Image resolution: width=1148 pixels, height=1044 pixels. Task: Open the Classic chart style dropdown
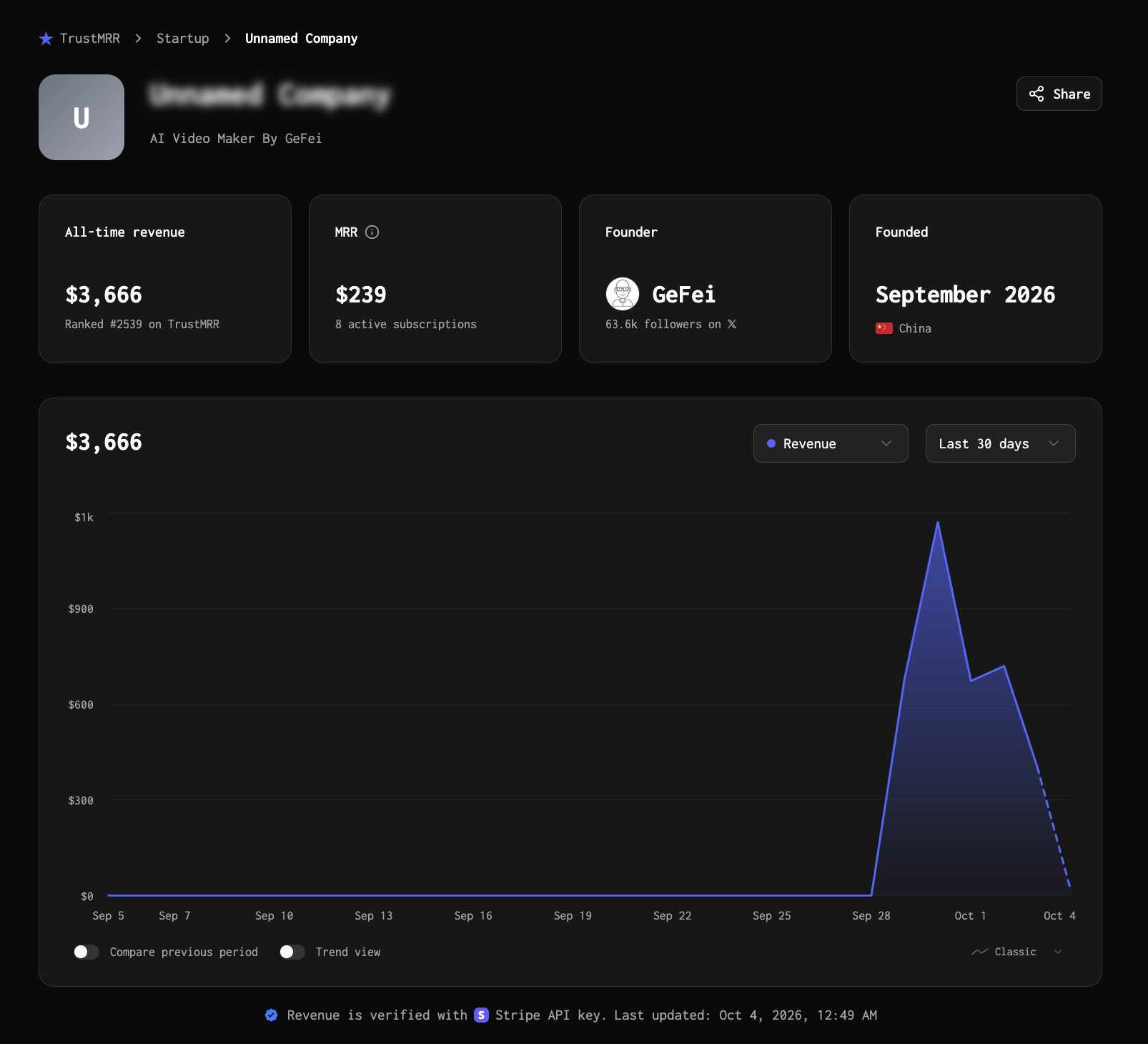coord(1017,952)
